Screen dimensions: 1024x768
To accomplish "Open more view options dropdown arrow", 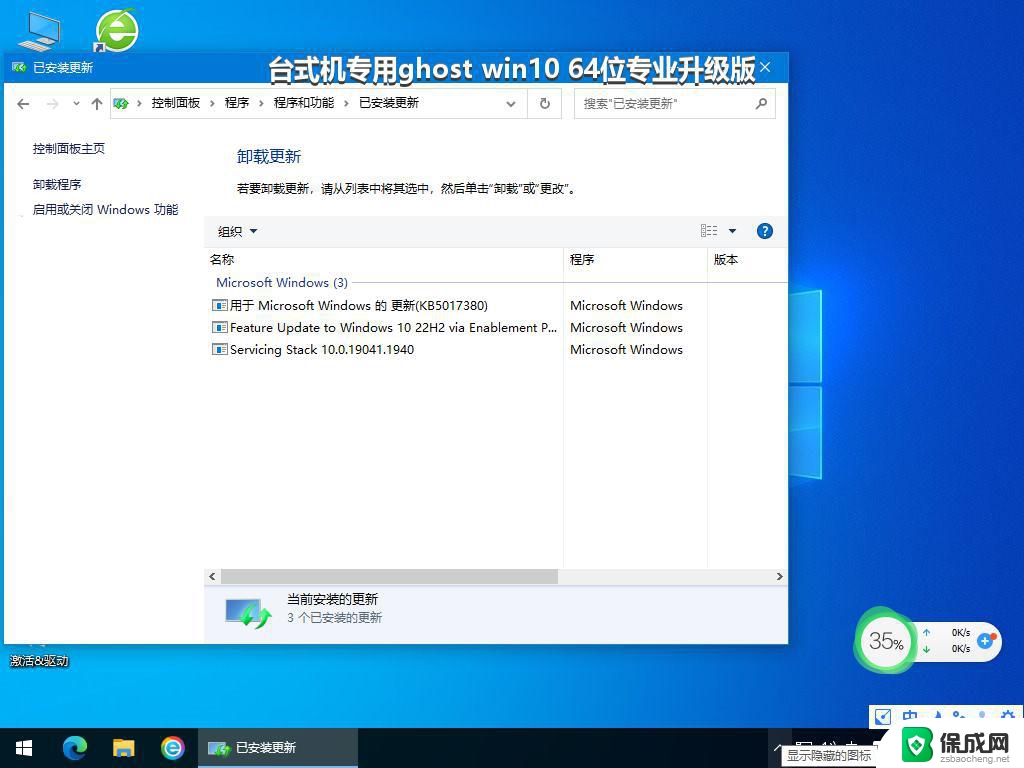I will [732, 231].
